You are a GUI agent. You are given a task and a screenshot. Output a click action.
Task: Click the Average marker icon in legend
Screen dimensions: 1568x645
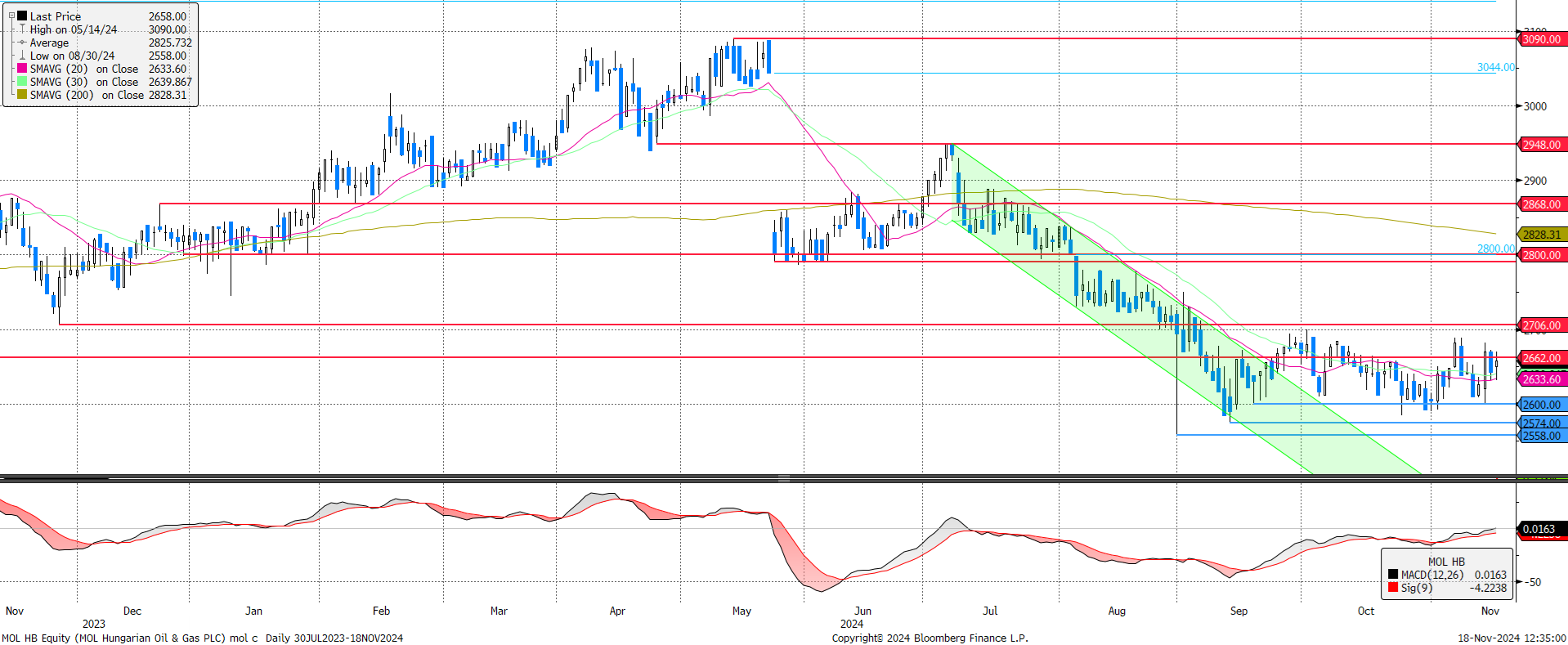(x=22, y=42)
